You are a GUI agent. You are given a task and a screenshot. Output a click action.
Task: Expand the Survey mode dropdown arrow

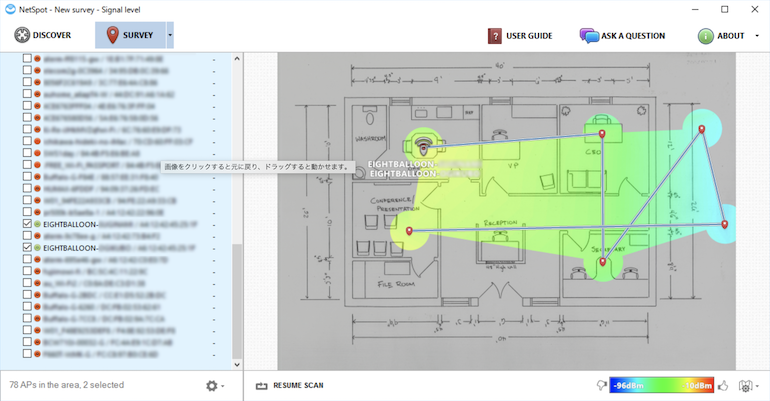[x=170, y=36]
